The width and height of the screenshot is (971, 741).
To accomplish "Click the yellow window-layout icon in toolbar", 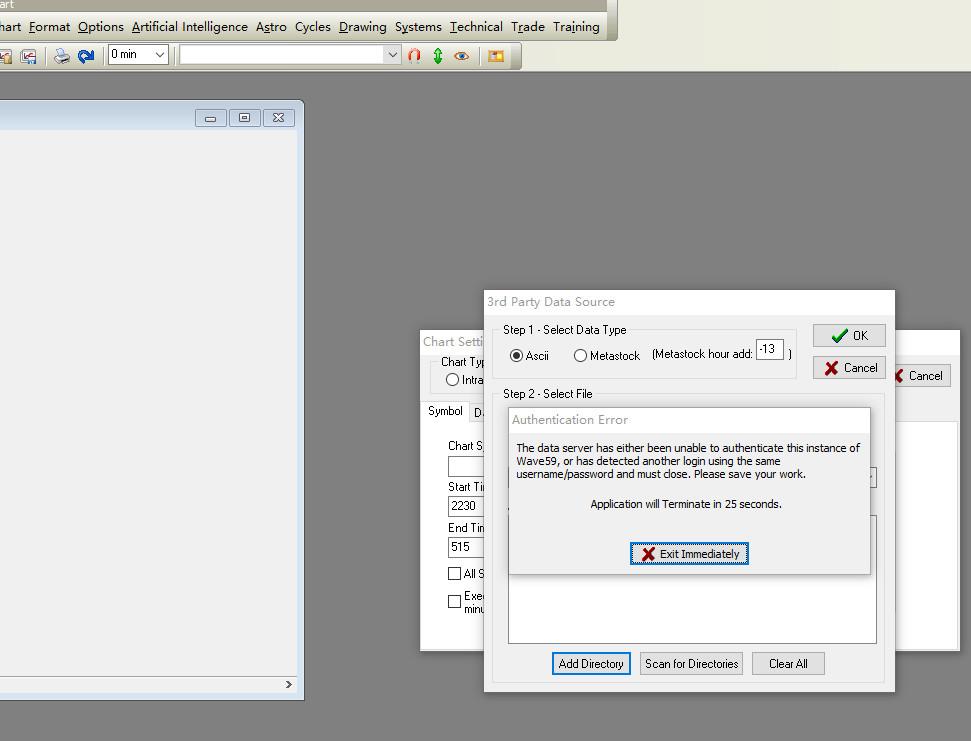I will 495,56.
